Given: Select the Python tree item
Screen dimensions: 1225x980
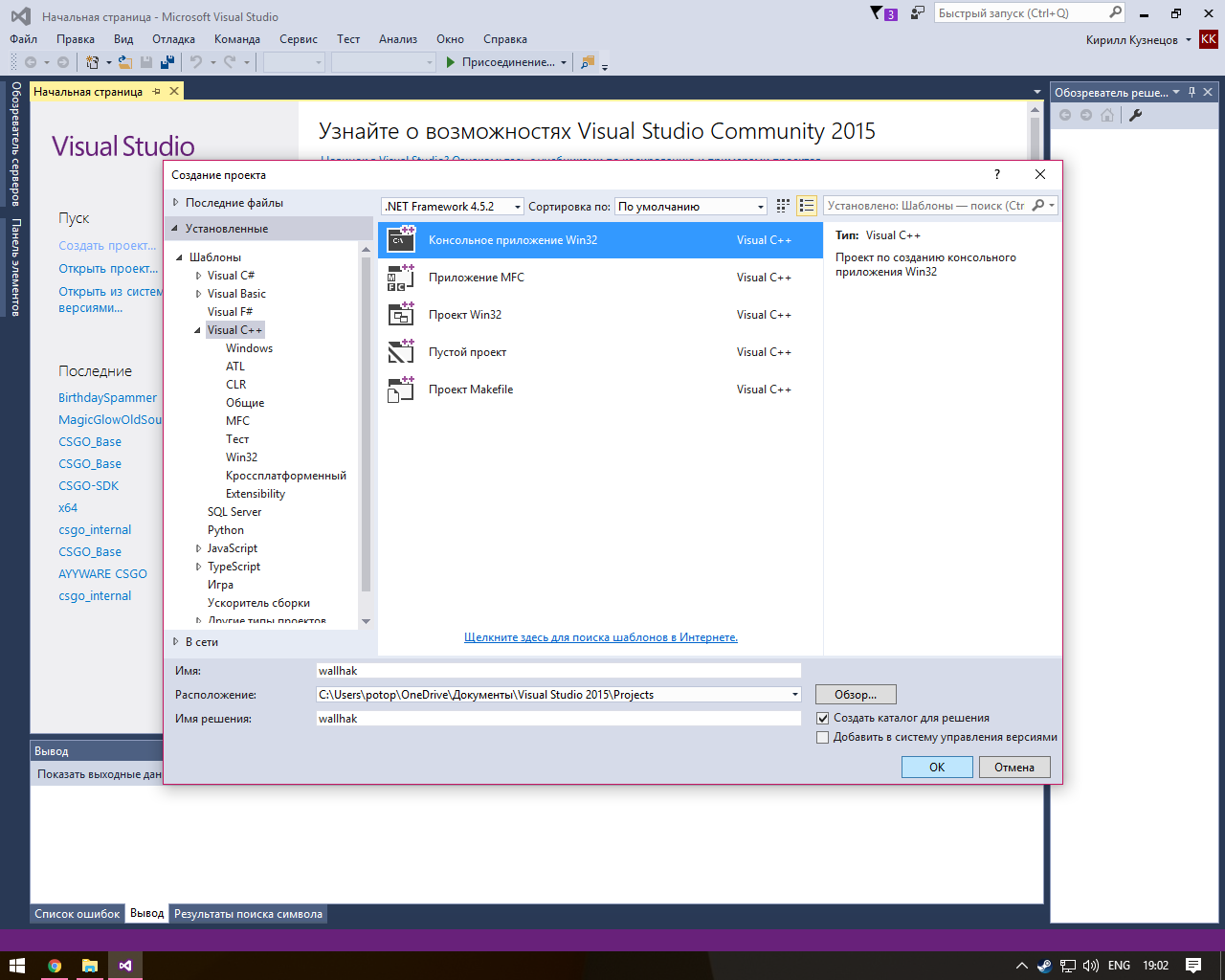Looking at the screenshot, I should pyautogui.click(x=226, y=530).
